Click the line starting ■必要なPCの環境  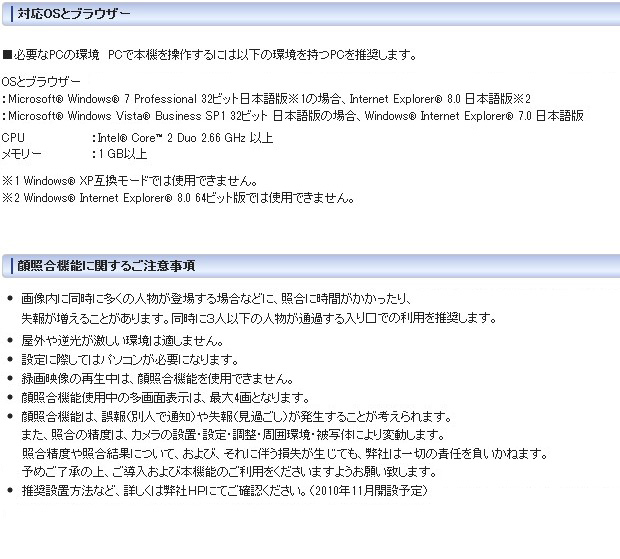[209, 55]
